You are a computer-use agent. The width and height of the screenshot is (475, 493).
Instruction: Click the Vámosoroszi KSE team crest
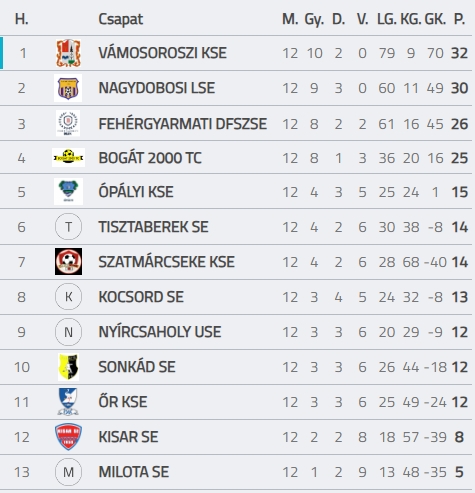click(x=68, y=53)
